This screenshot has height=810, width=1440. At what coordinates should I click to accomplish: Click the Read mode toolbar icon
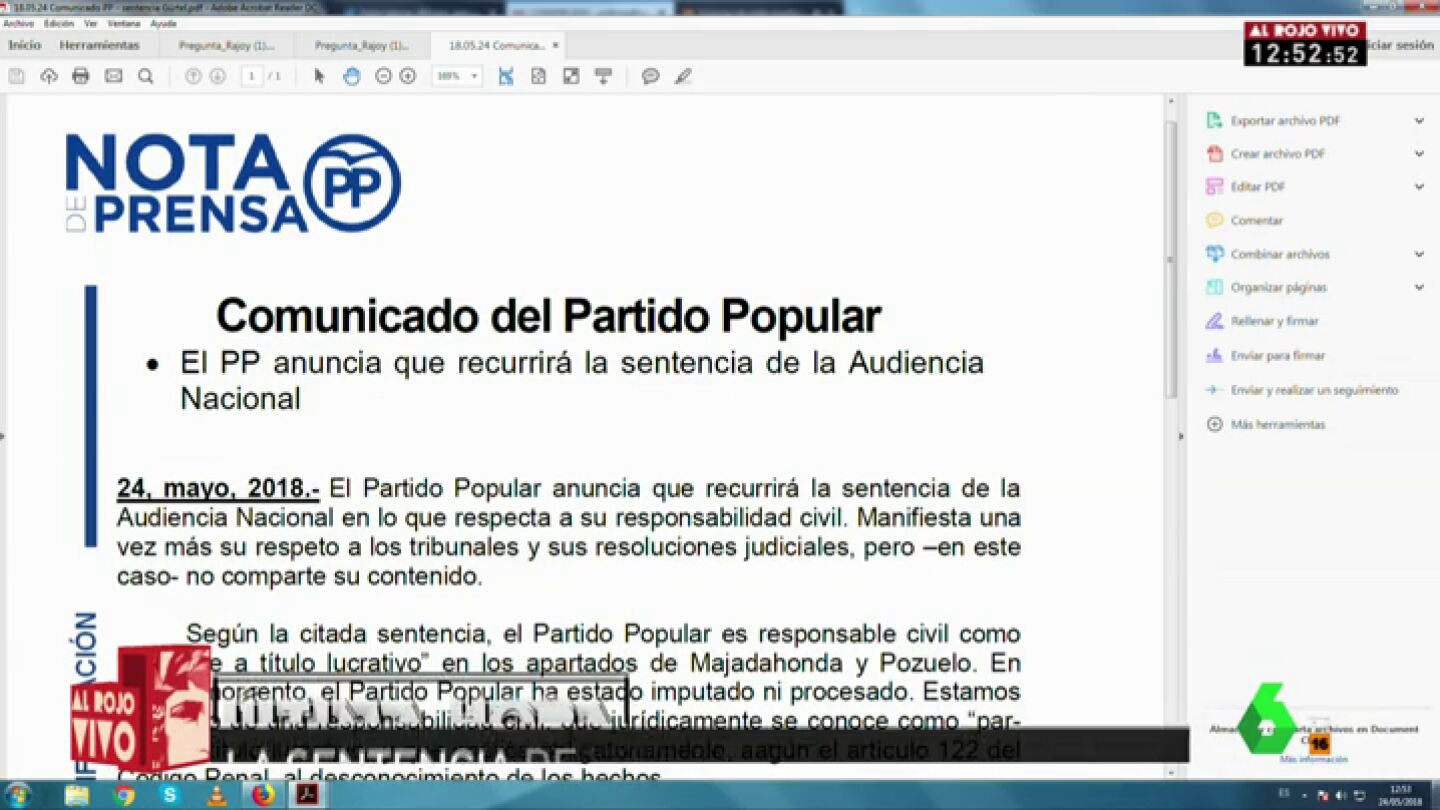pyautogui.click(x=603, y=76)
